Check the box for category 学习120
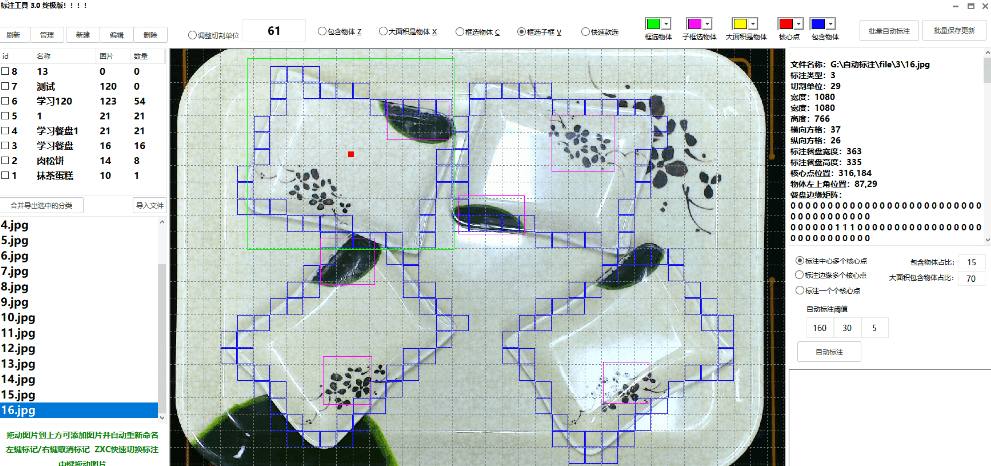The width and height of the screenshot is (991, 466). [x=6, y=102]
